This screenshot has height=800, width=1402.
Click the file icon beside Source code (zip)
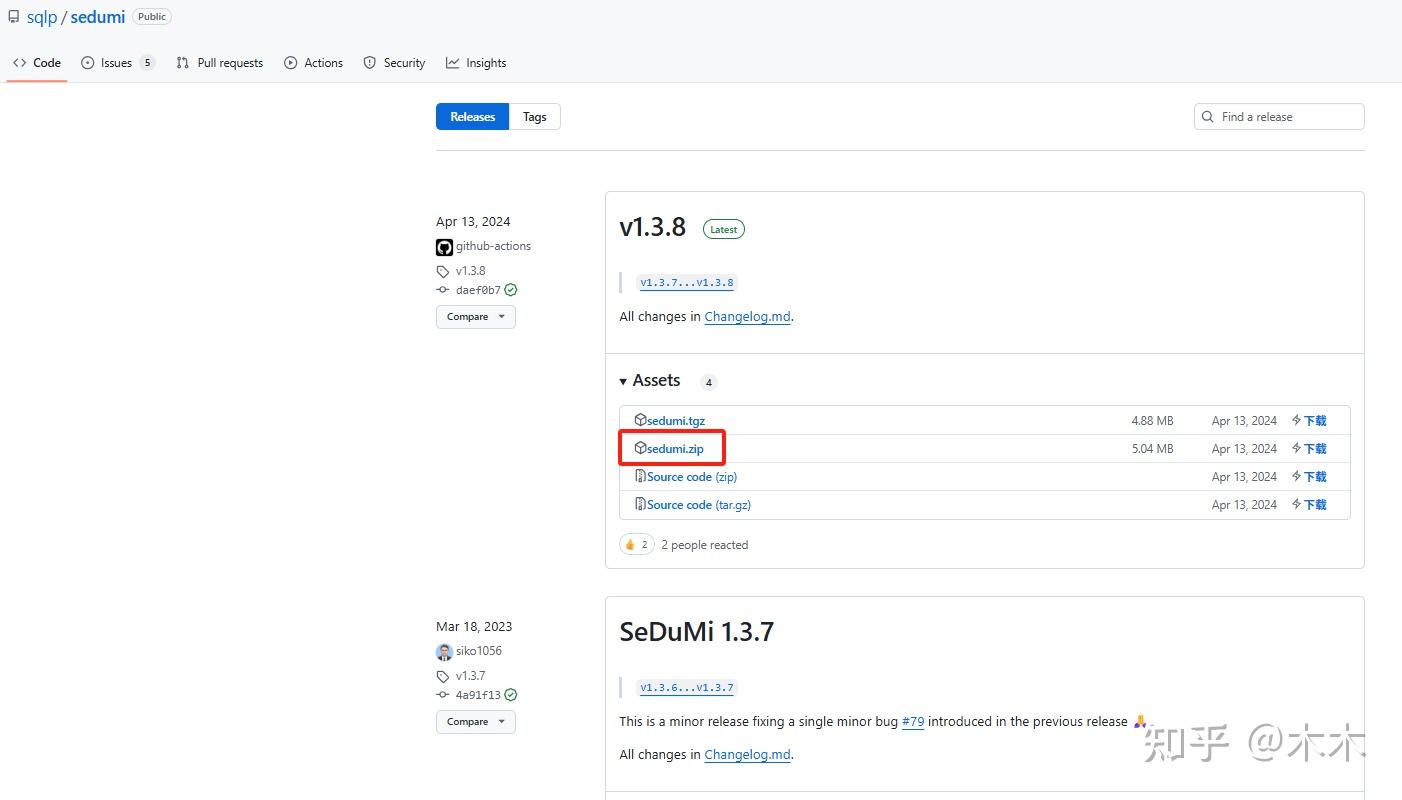point(640,476)
